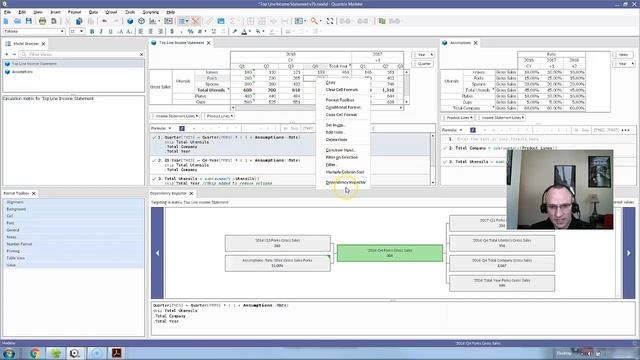The height and width of the screenshot is (360, 640).
Task: Open the Format menu
Action: [74, 12]
